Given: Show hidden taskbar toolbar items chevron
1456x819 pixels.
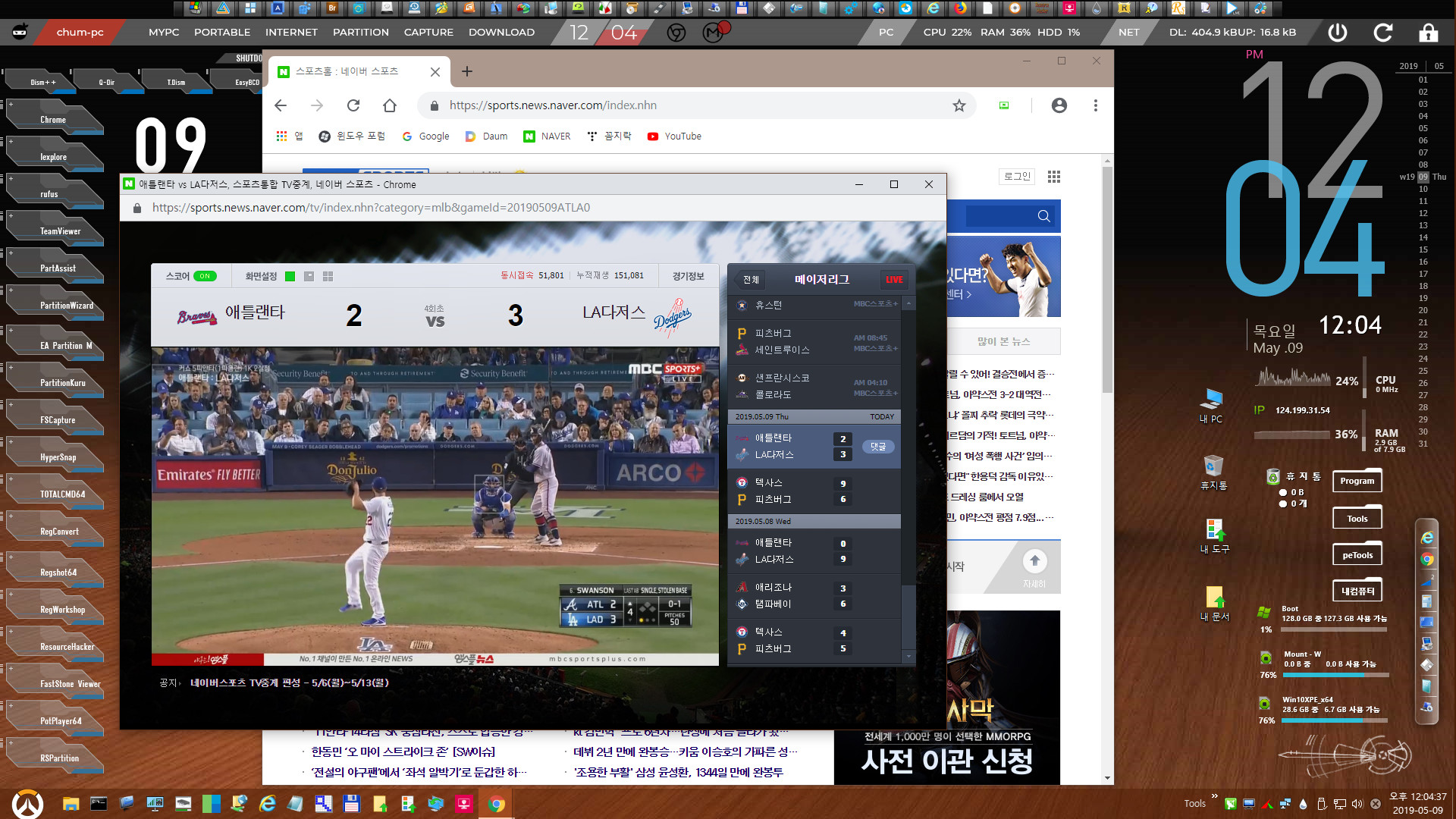Looking at the screenshot, I should pyautogui.click(x=1214, y=796).
